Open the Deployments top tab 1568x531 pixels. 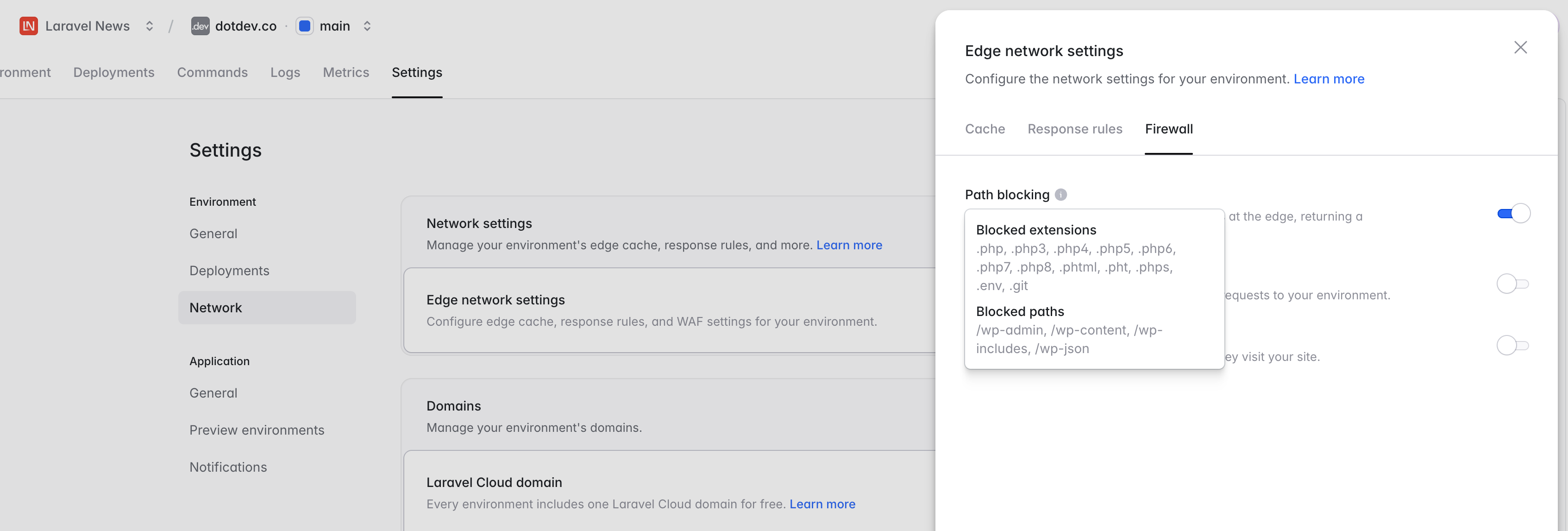(114, 72)
